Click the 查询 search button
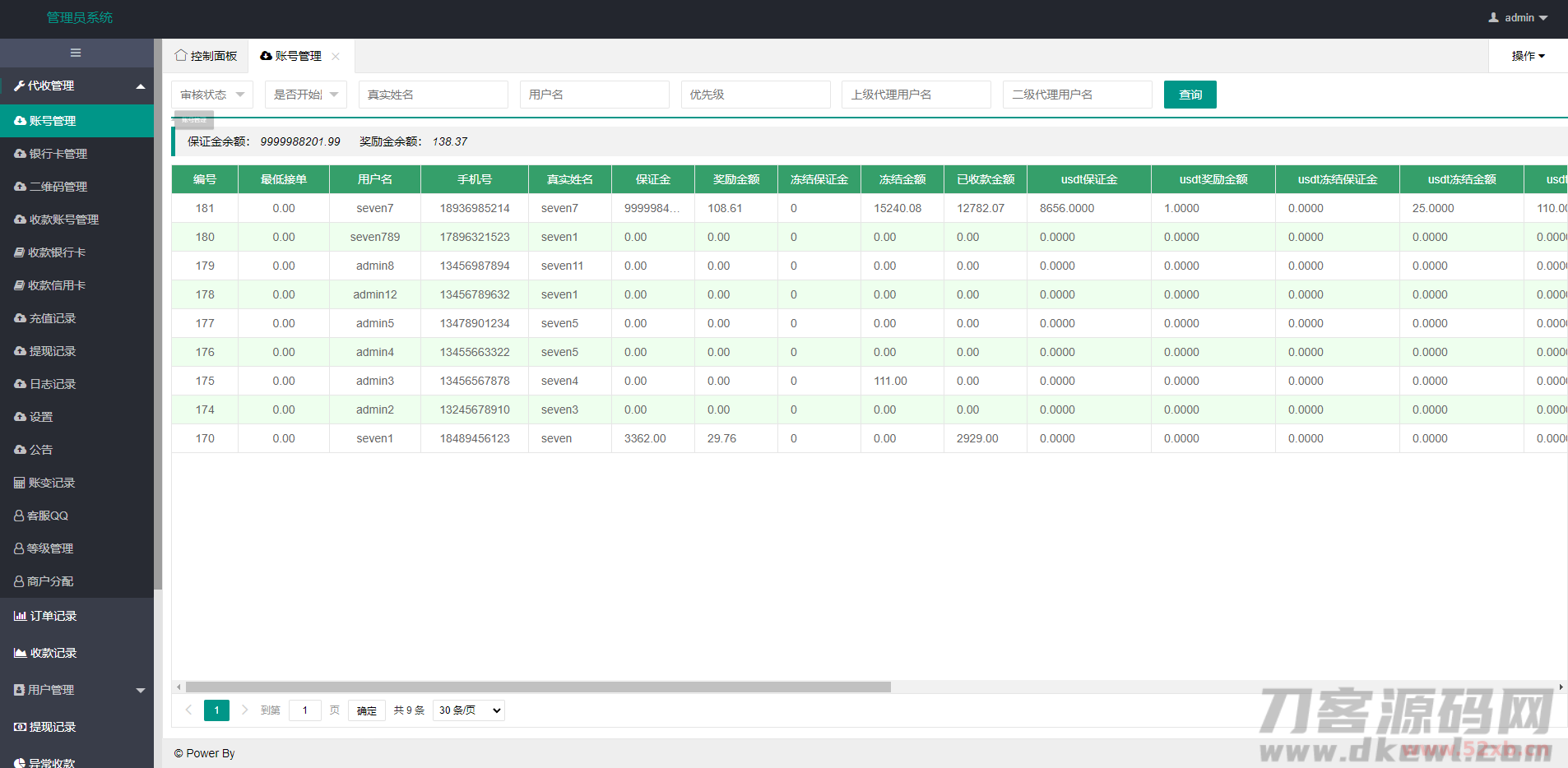This screenshot has width=1568, height=768. coord(1190,95)
